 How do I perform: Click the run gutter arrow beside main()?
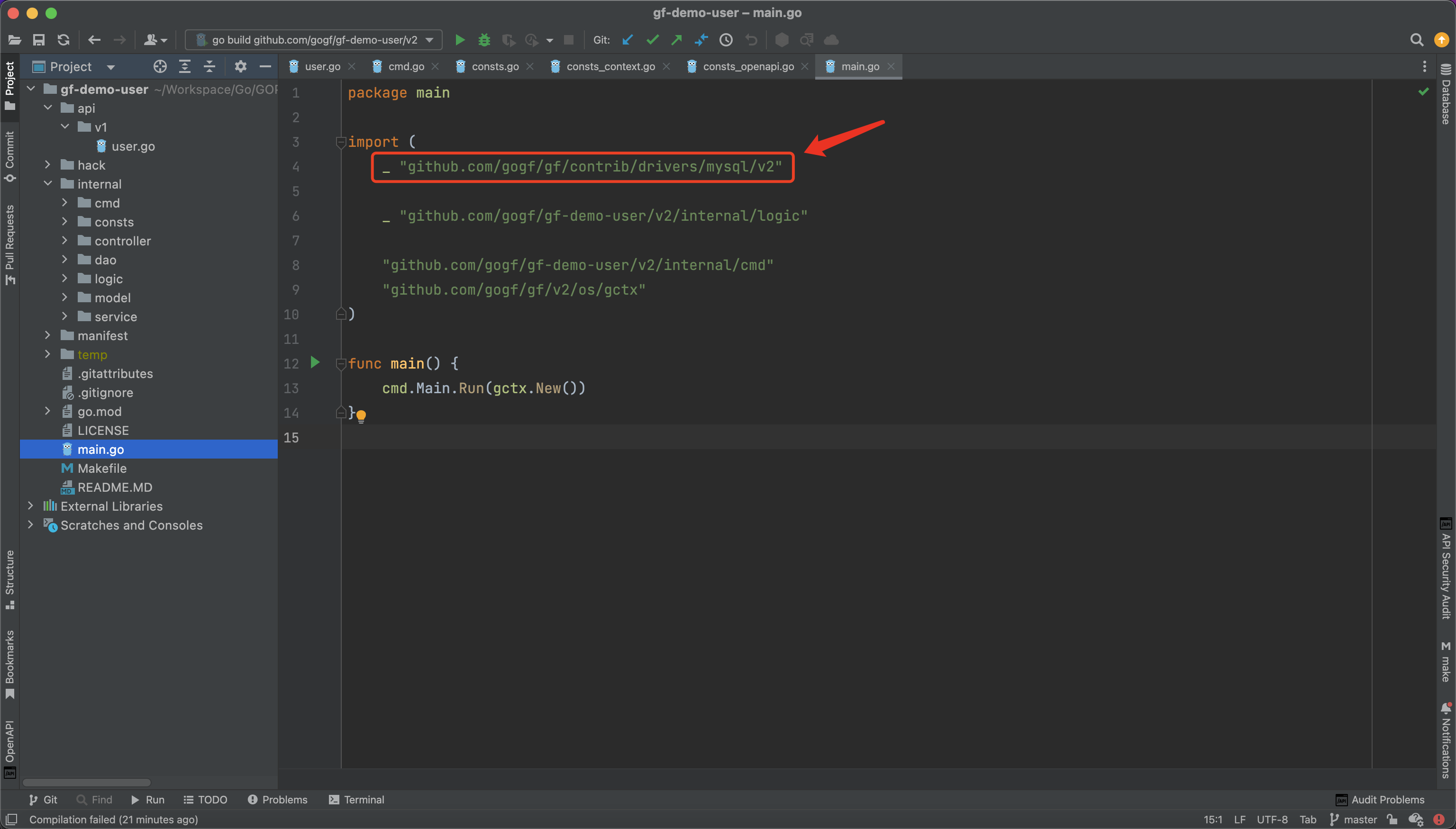click(x=315, y=362)
